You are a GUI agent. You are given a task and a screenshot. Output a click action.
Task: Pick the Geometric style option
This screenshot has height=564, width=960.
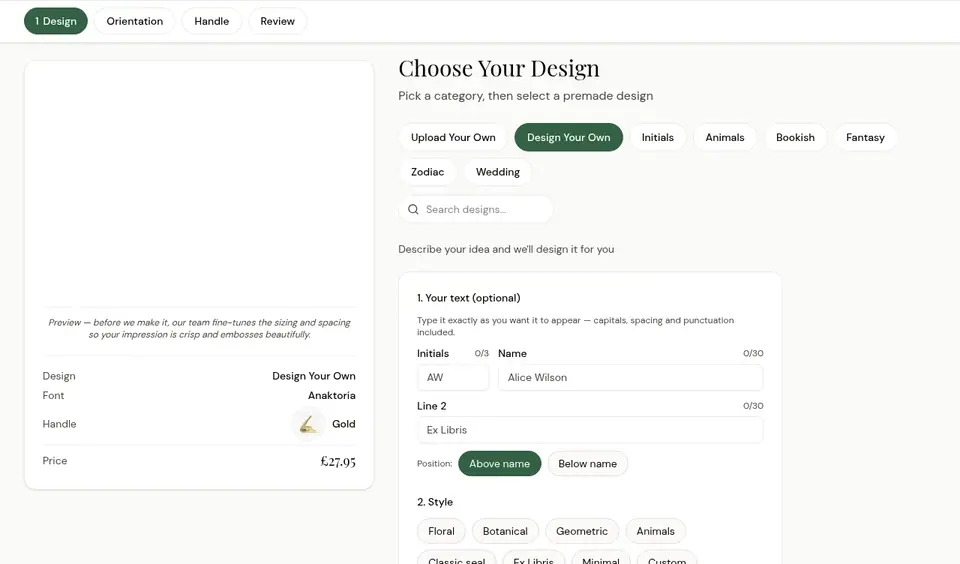tap(582, 531)
